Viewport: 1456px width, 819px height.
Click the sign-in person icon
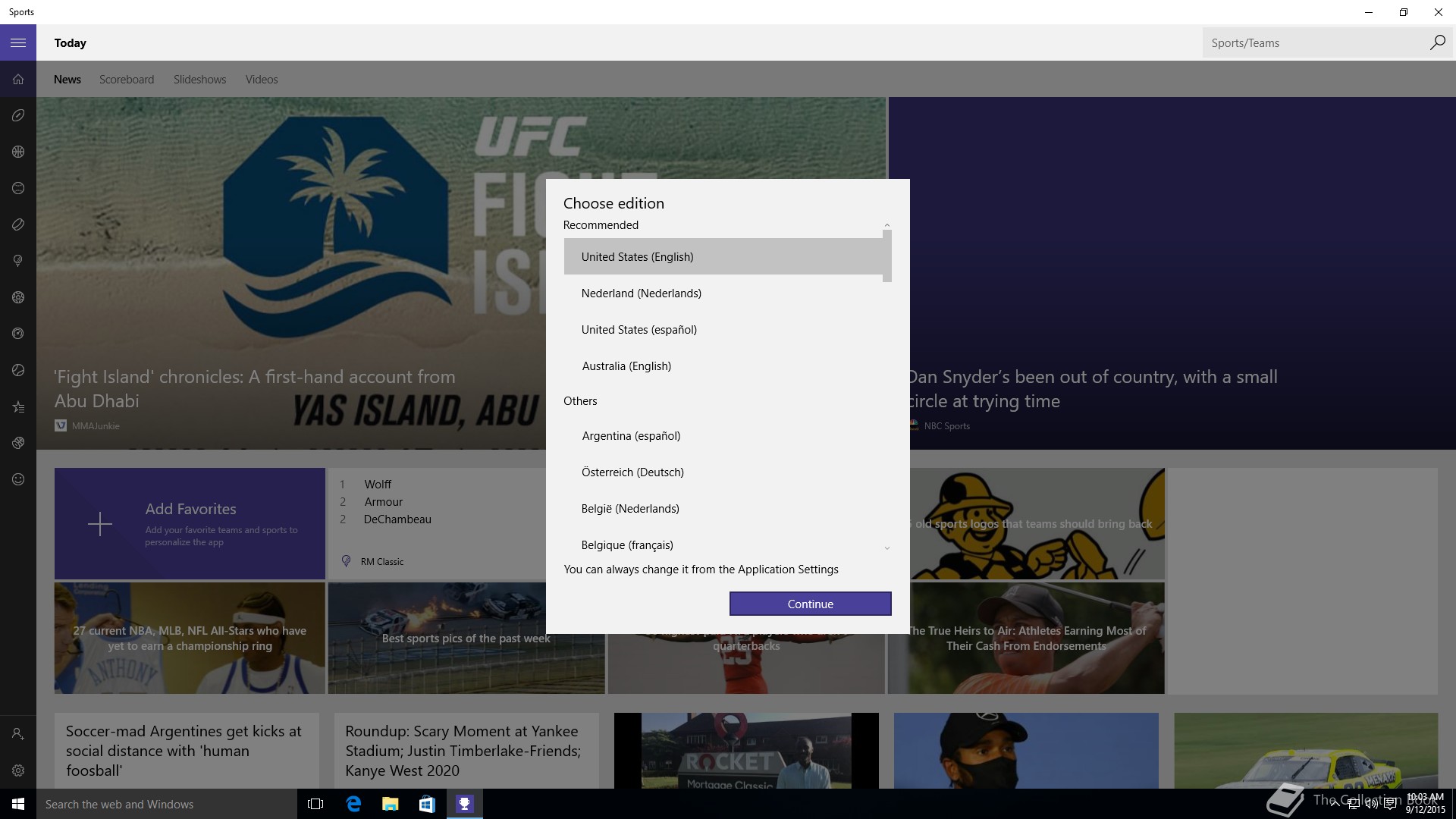pos(18,734)
